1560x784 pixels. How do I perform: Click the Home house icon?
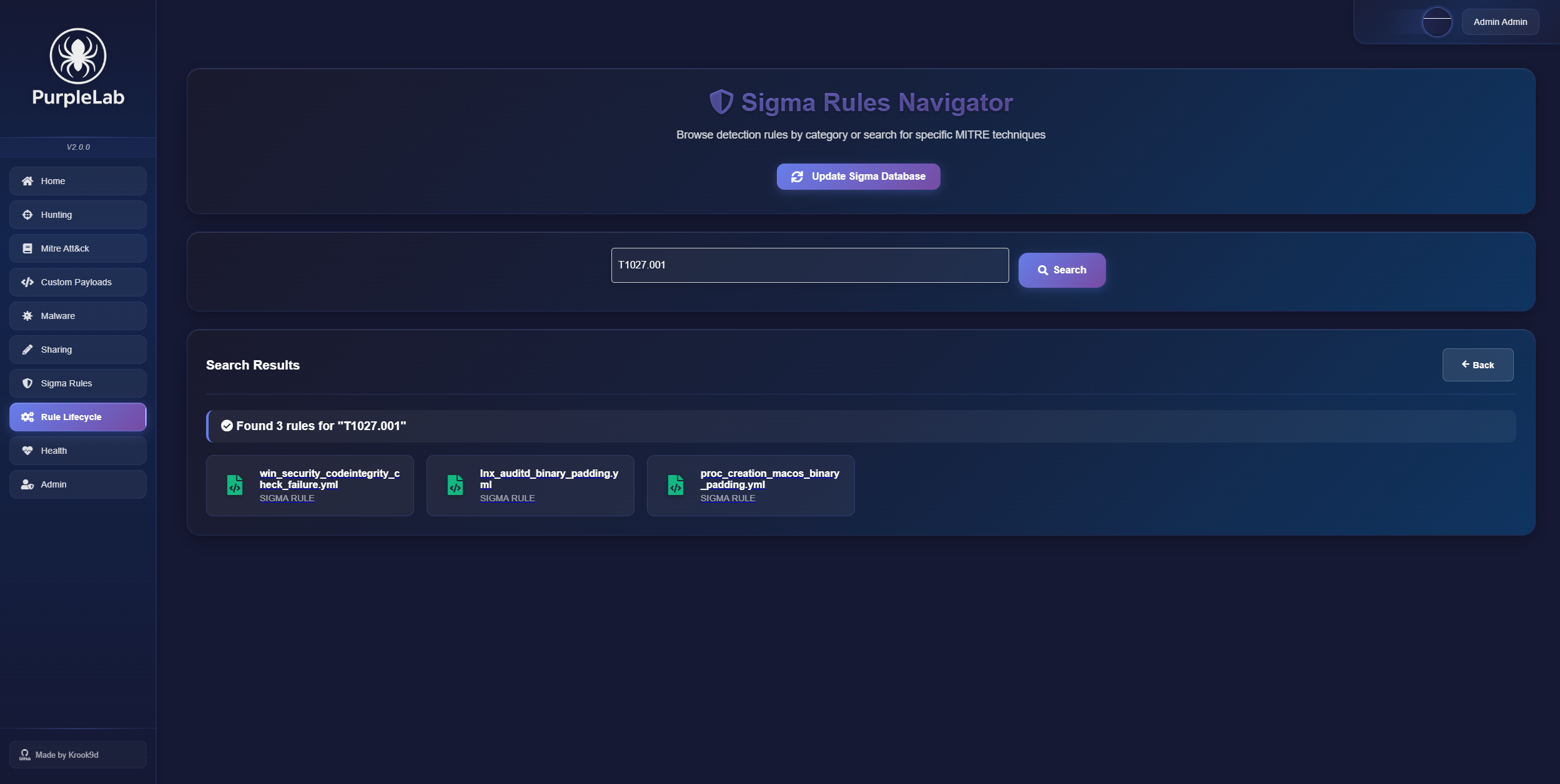(27, 181)
